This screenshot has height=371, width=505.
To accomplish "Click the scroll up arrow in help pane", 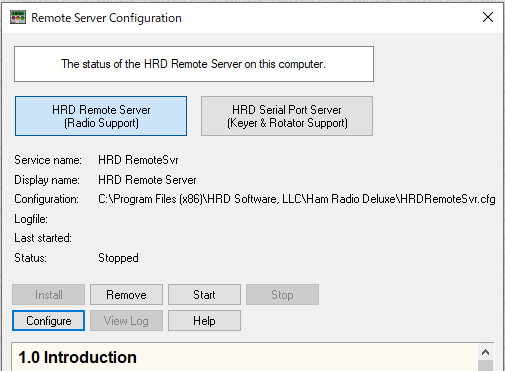I will (486, 352).
